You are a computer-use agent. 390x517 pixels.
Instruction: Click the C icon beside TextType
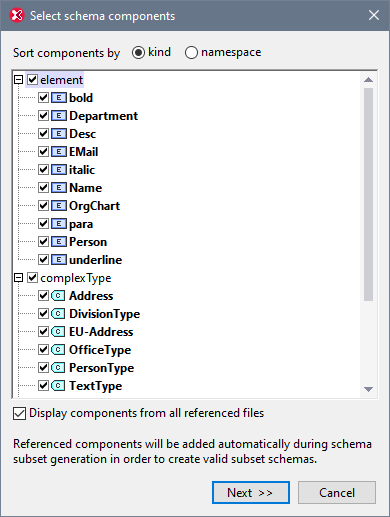click(58, 386)
